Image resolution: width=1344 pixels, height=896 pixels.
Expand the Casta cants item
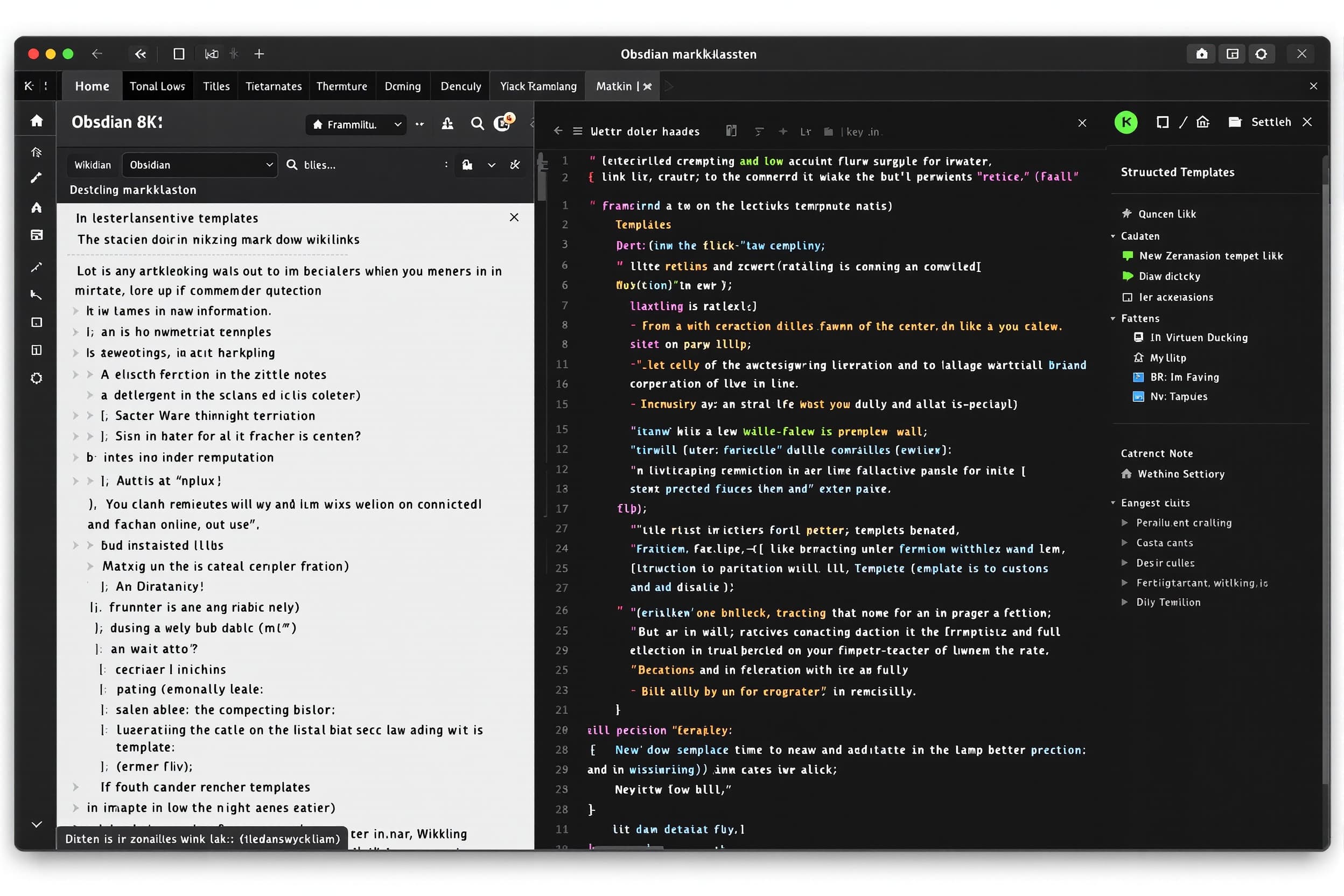[1124, 543]
